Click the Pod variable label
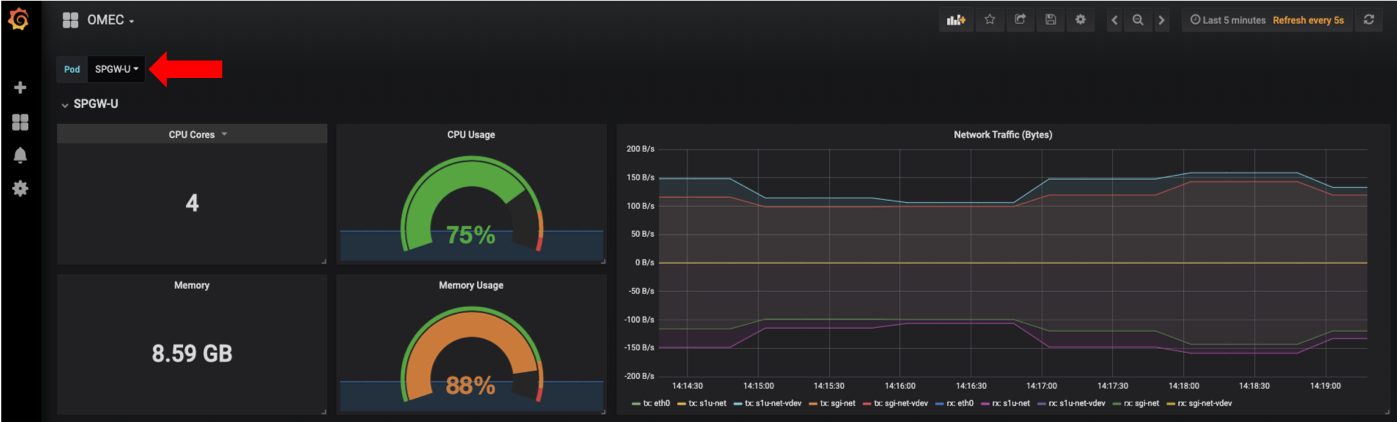This screenshot has width=1397, height=422. click(x=72, y=69)
